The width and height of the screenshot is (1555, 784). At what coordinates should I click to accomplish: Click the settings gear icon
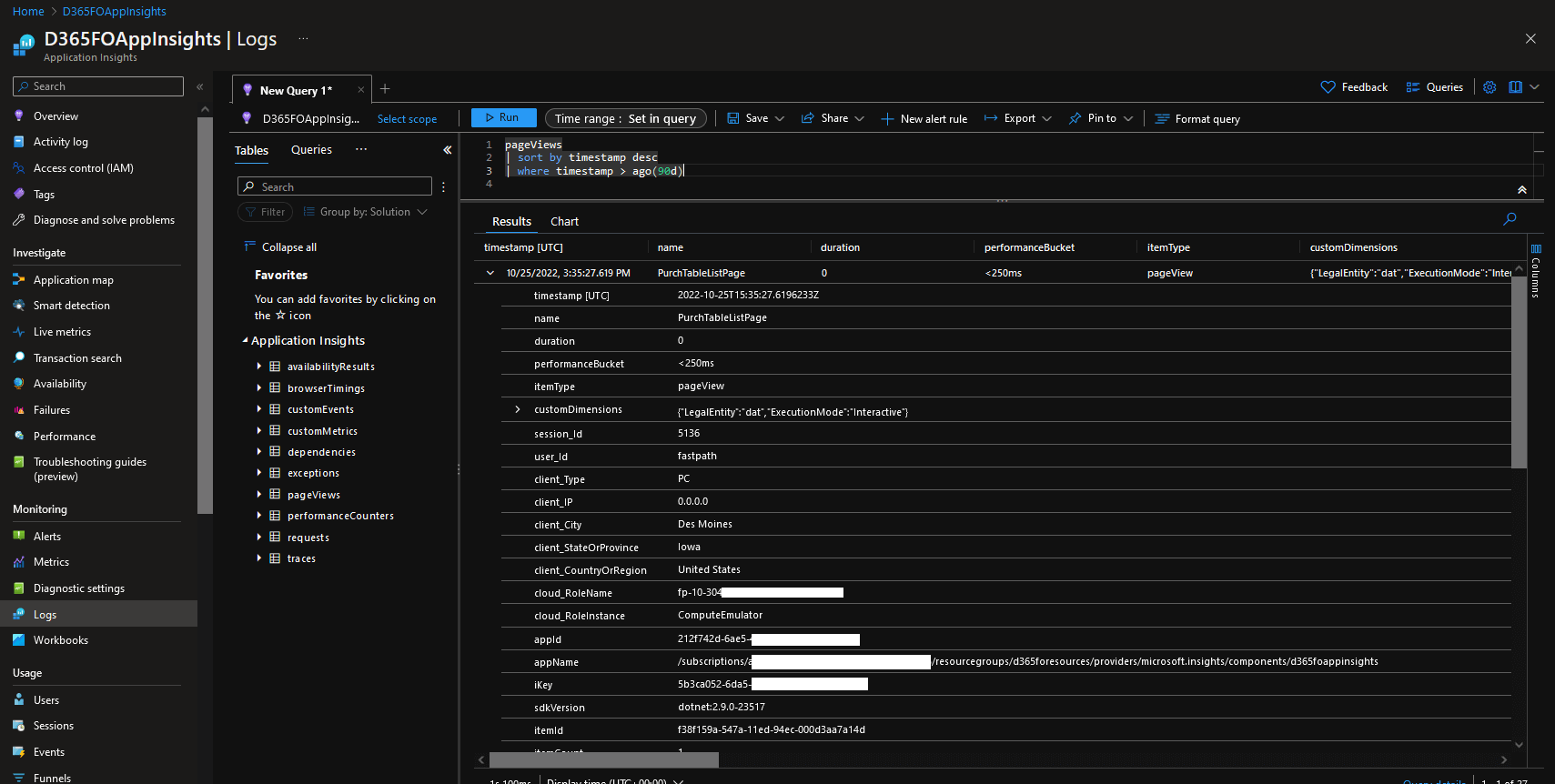(1489, 87)
